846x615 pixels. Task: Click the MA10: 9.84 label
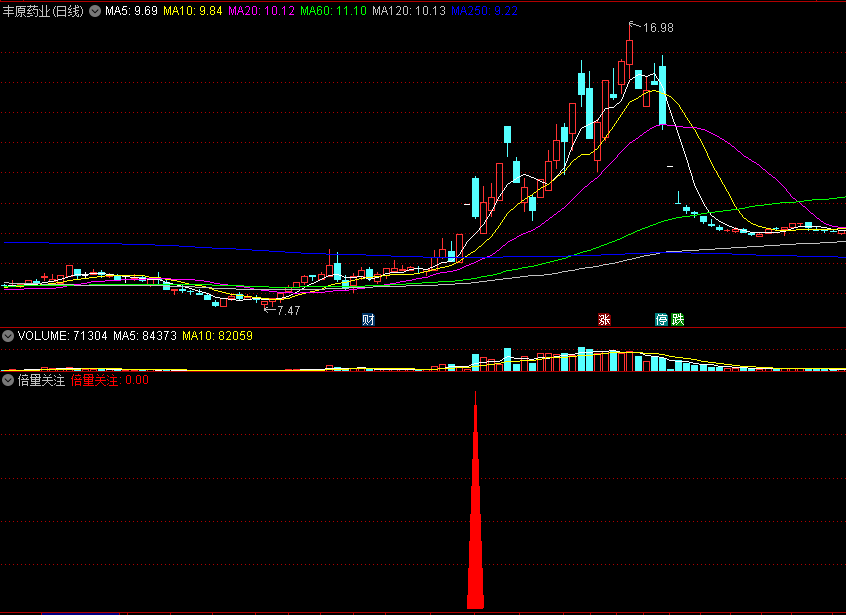[193, 11]
